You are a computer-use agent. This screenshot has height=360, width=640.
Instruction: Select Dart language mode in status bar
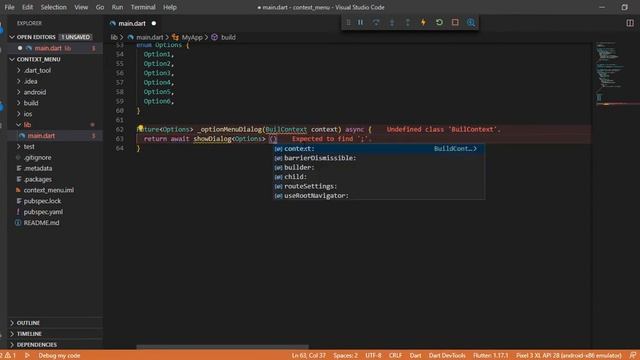pos(416,356)
